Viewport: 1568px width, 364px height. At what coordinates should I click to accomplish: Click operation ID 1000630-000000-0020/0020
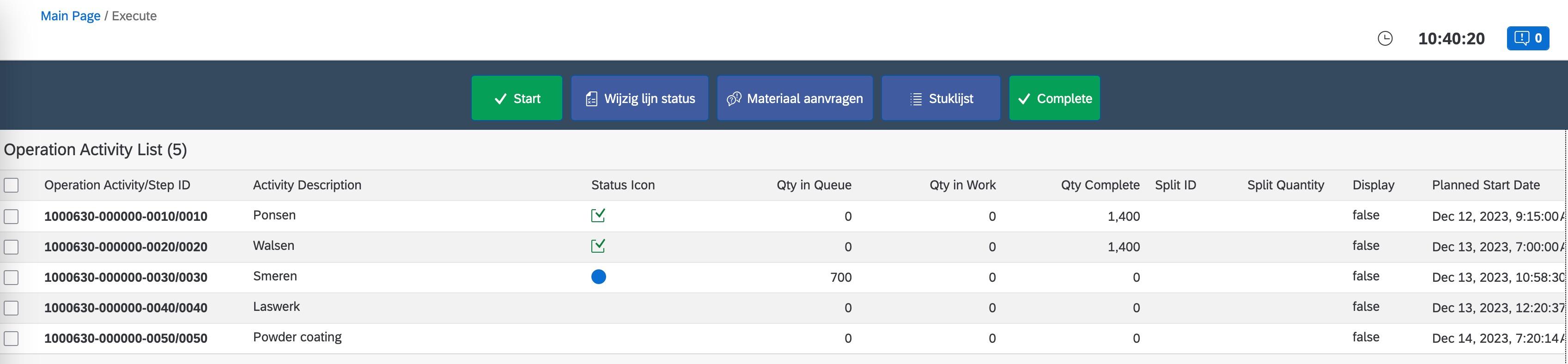coord(125,247)
